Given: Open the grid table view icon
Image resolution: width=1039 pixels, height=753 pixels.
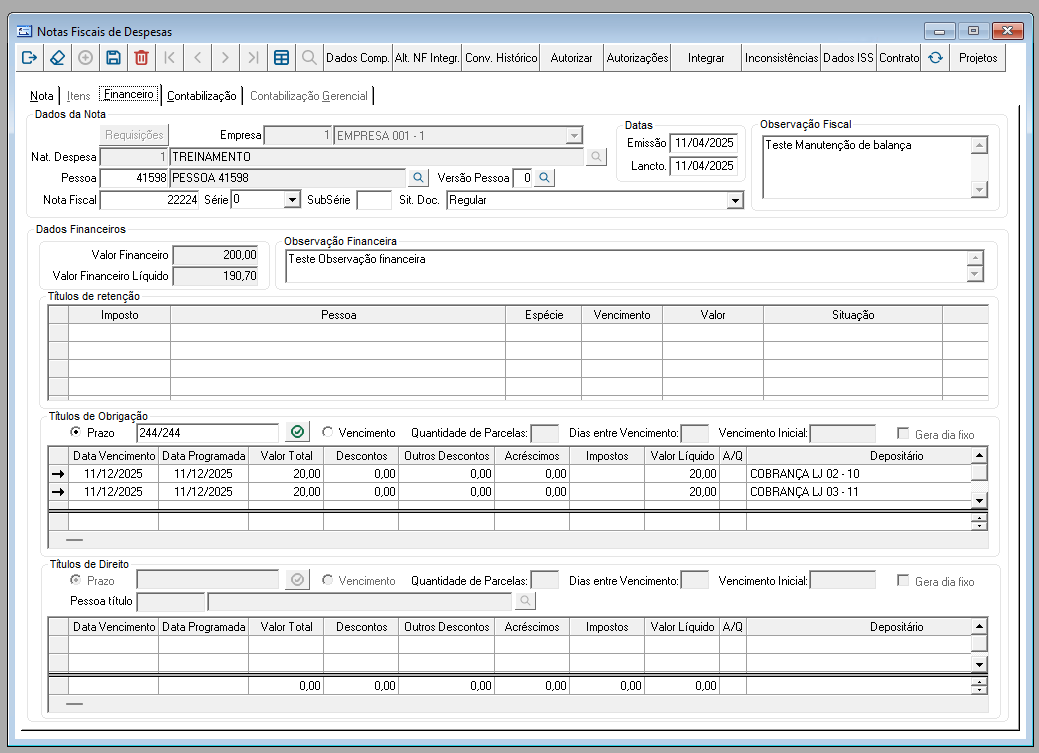Looking at the screenshot, I should pyautogui.click(x=282, y=58).
